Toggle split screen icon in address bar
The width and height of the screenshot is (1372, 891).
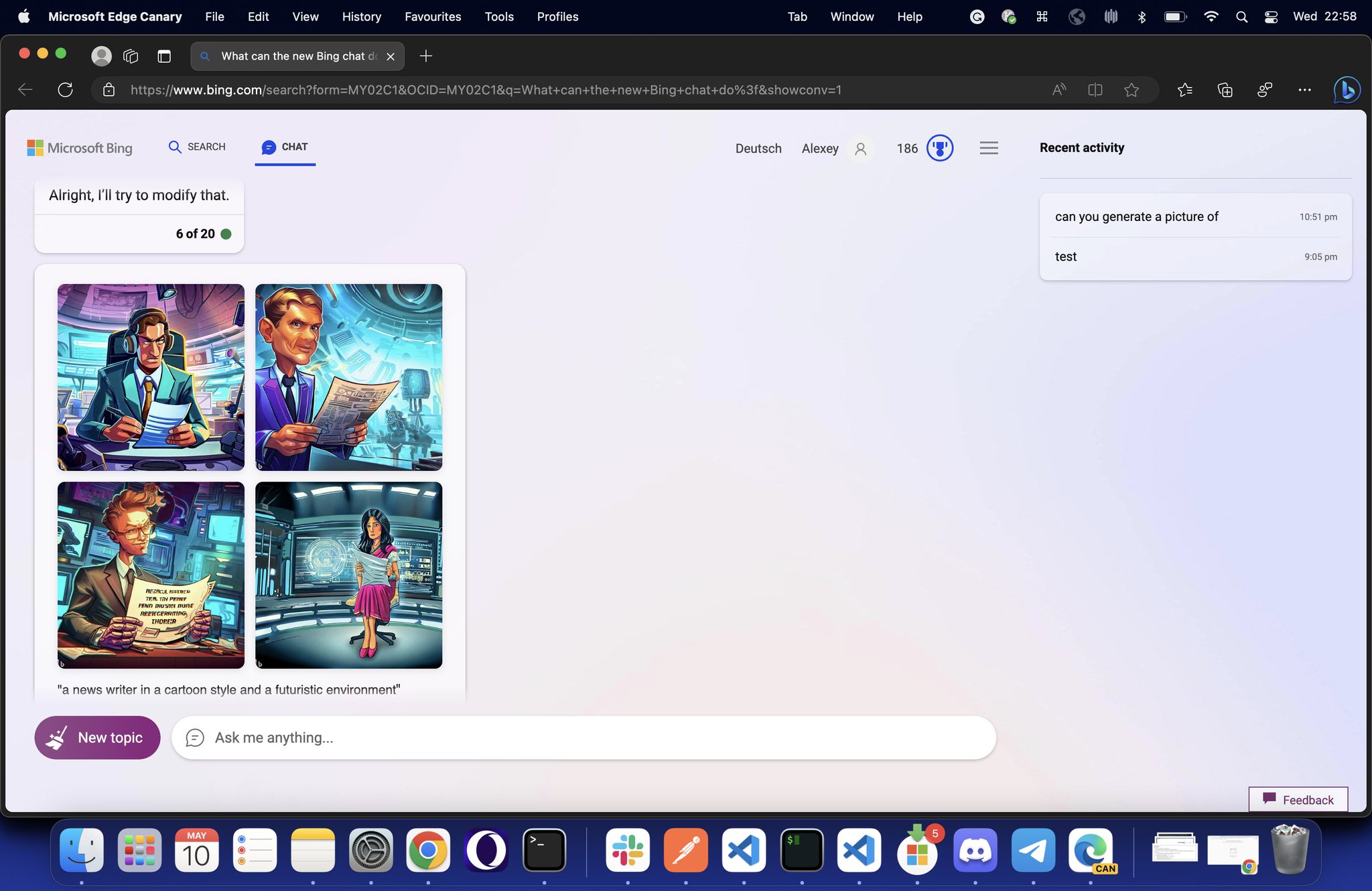pos(1095,90)
